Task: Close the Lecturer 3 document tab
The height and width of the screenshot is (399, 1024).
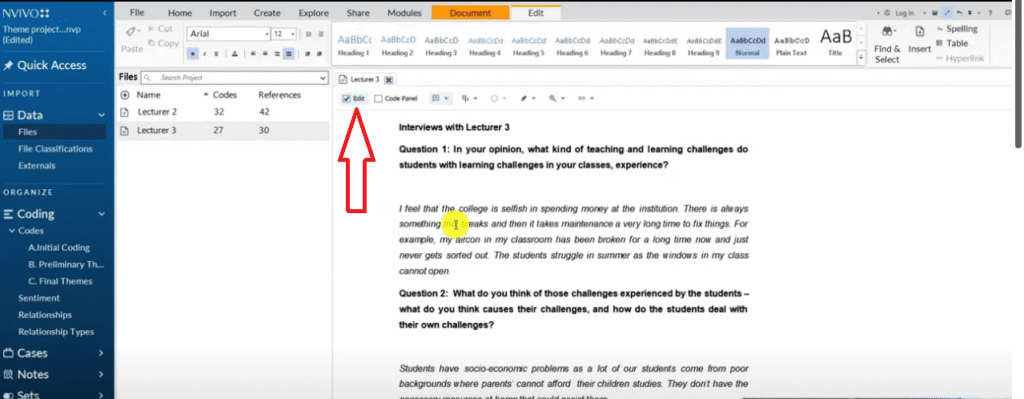Action: coord(388,80)
